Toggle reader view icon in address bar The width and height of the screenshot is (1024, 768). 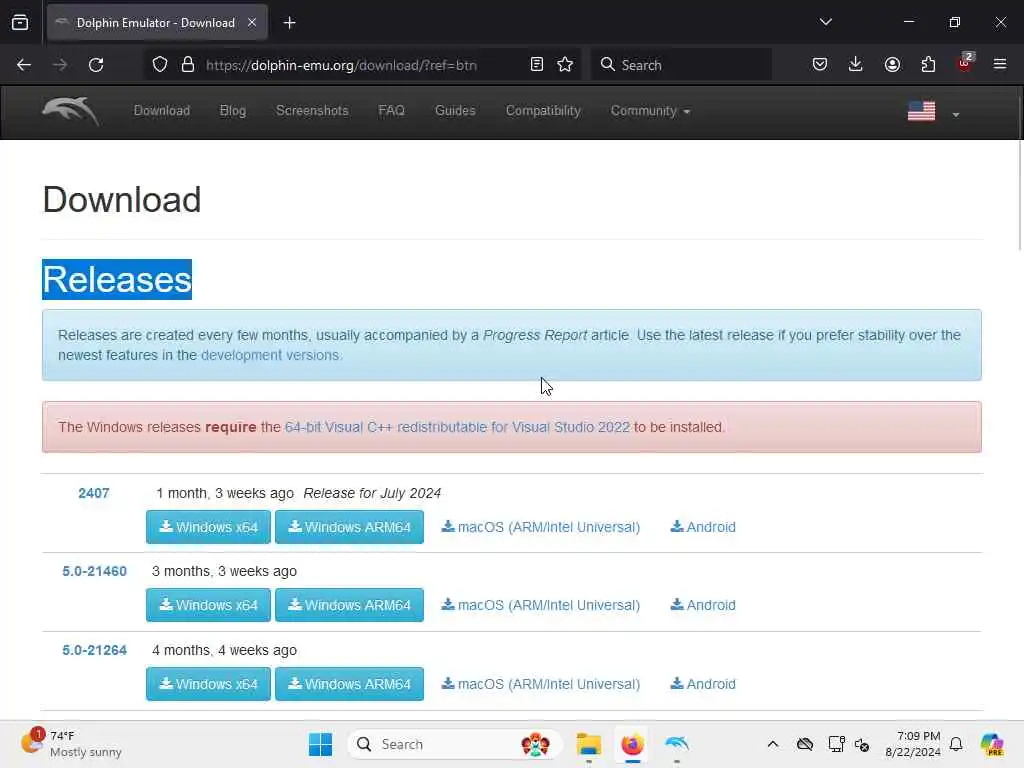coord(537,65)
